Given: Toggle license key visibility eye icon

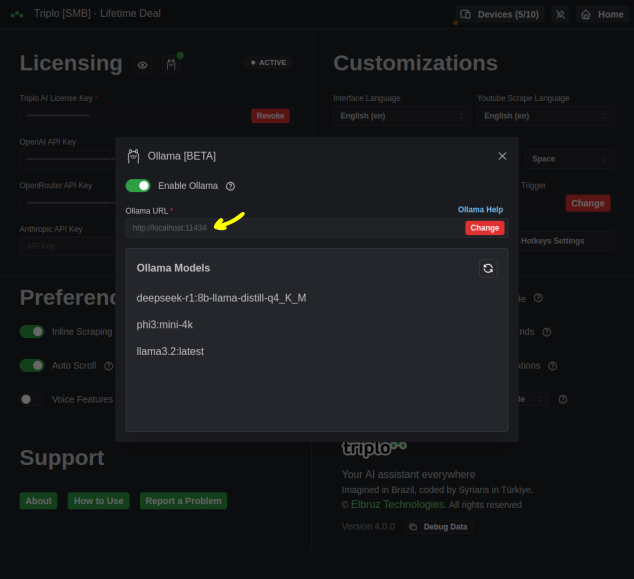Looking at the screenshot, I should tap(142, 65).
